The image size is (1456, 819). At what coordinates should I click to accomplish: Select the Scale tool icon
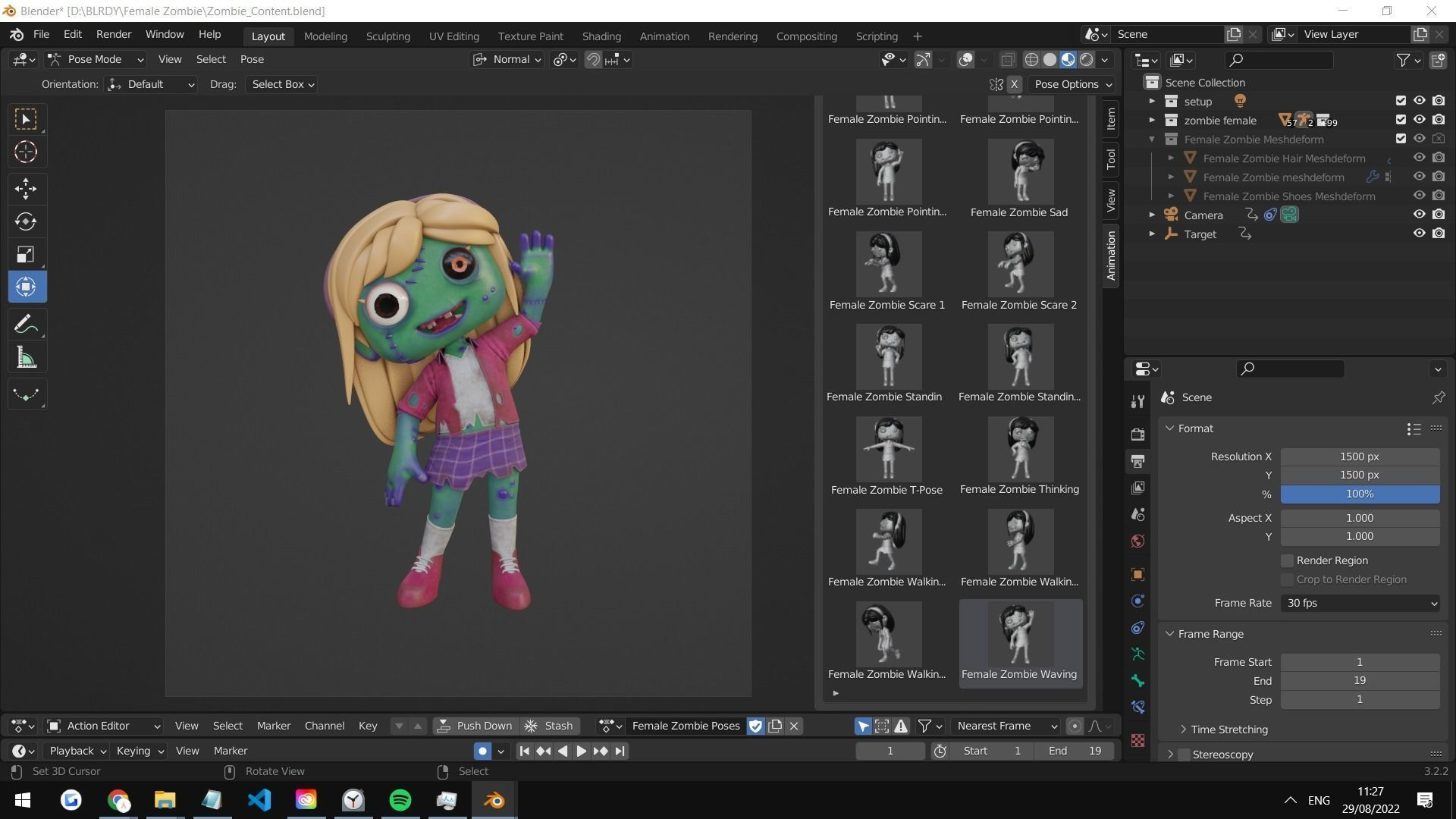click(x=26, y=255)
